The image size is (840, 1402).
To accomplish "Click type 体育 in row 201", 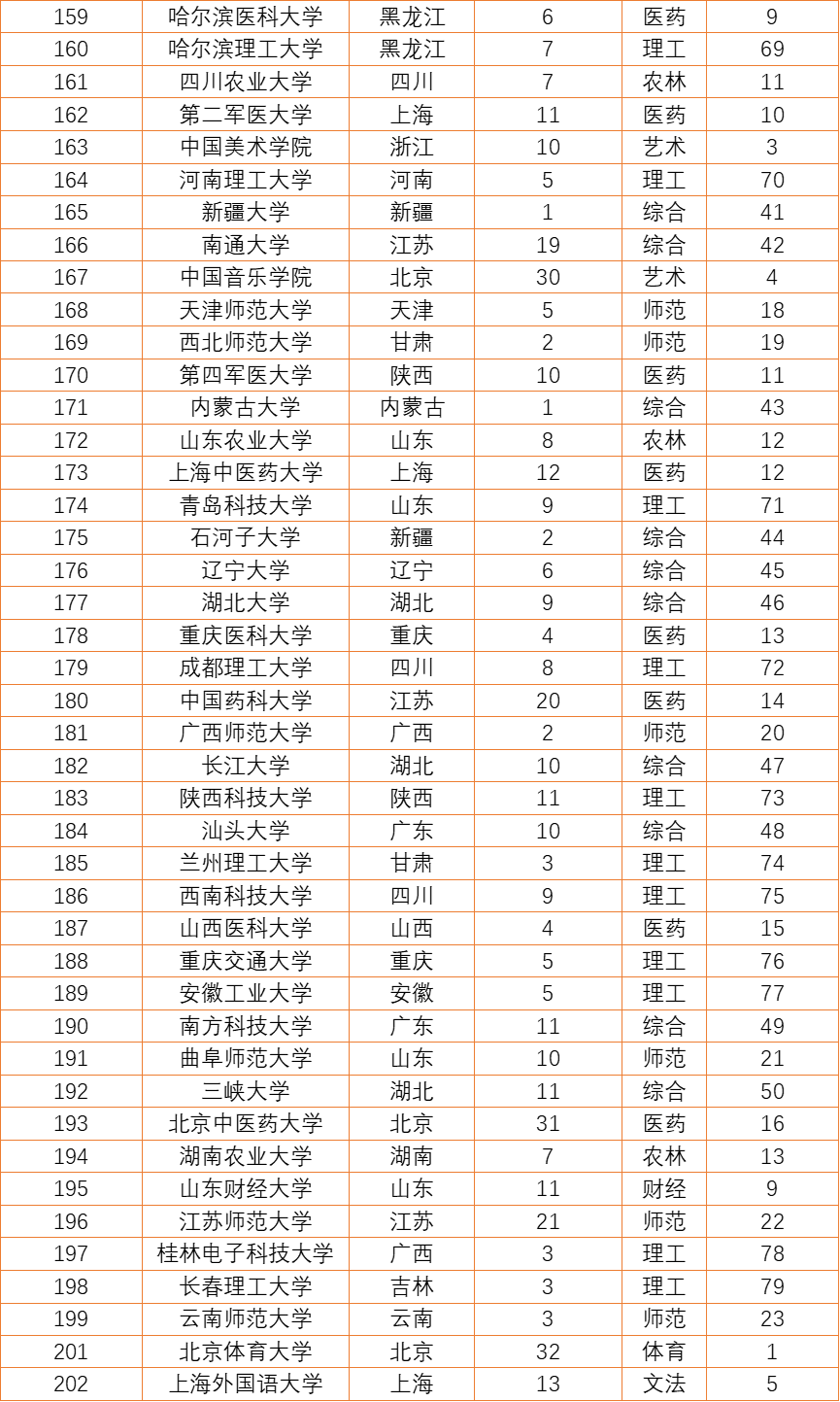I will pos(664,1351).
